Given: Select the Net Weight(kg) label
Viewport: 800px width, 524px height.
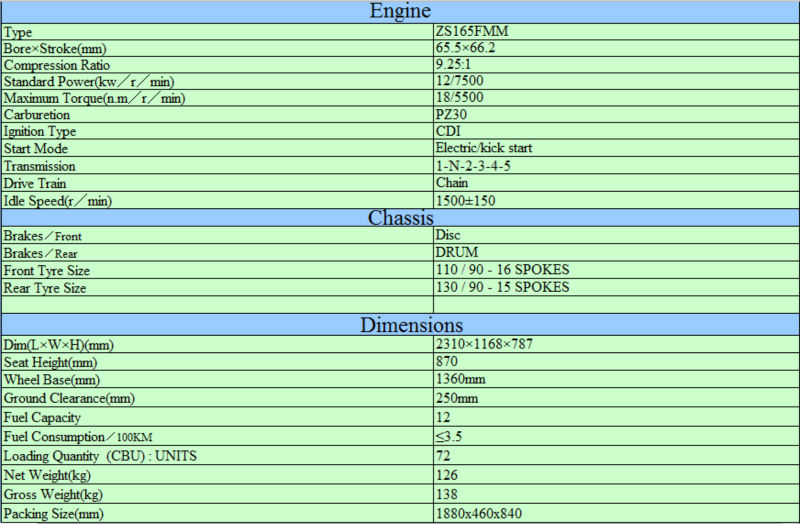Looking at the screenshot, I should pyautogui.click(x=47, y=476).
